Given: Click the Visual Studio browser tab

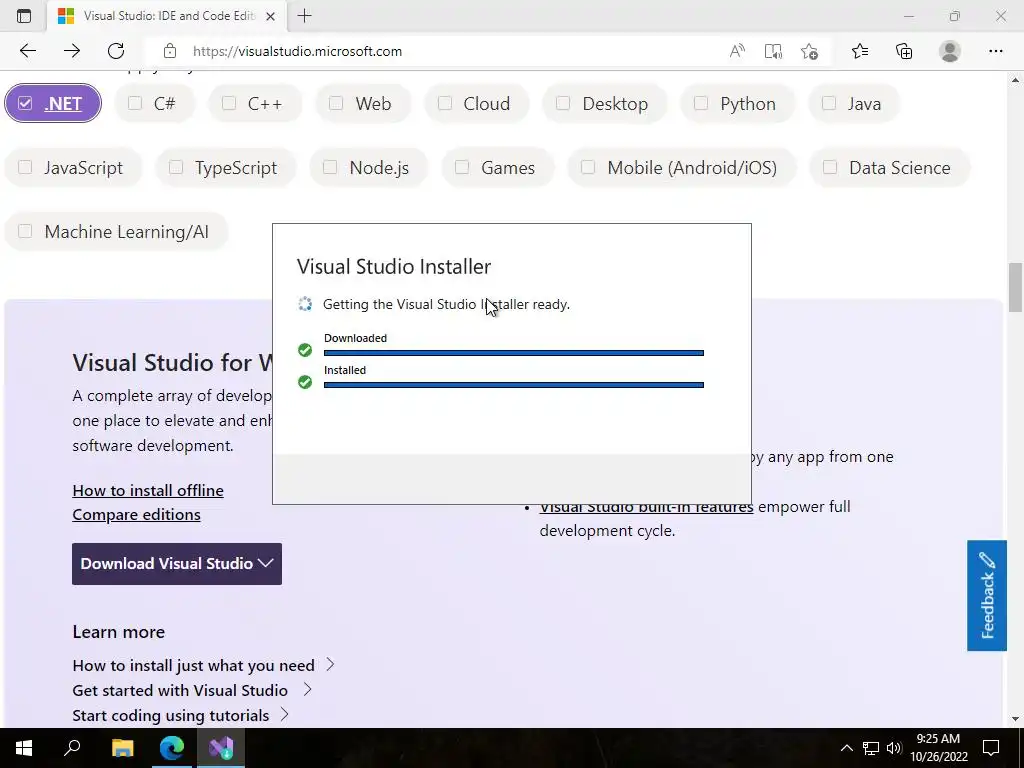Looking at the screenshot, I should point(167,16).
